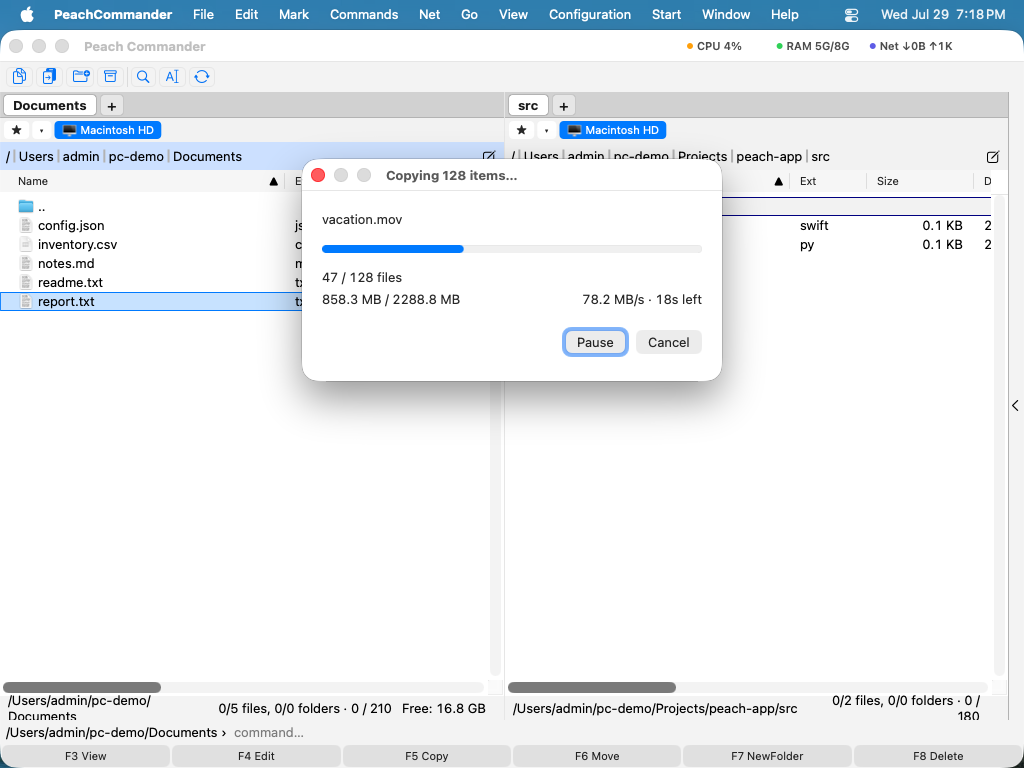This screenshot has height=768, width=1024.
Task: Open favorites star in left panel
Action: [17, 130]
